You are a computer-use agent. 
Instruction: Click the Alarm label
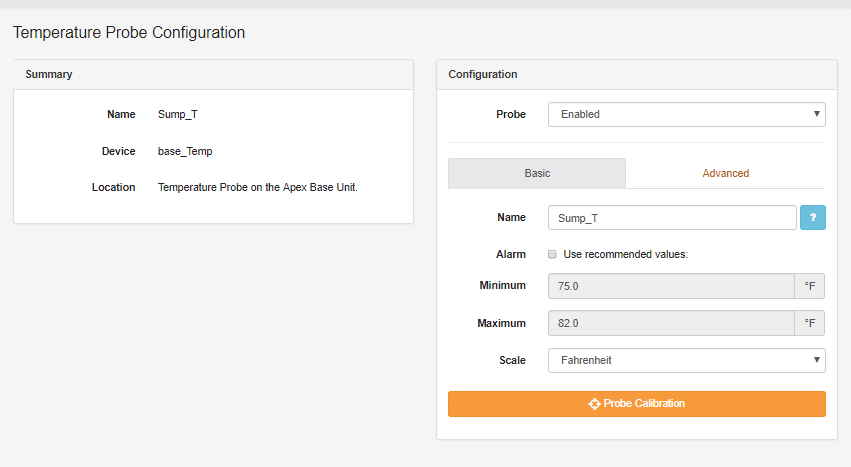point(511,254)
